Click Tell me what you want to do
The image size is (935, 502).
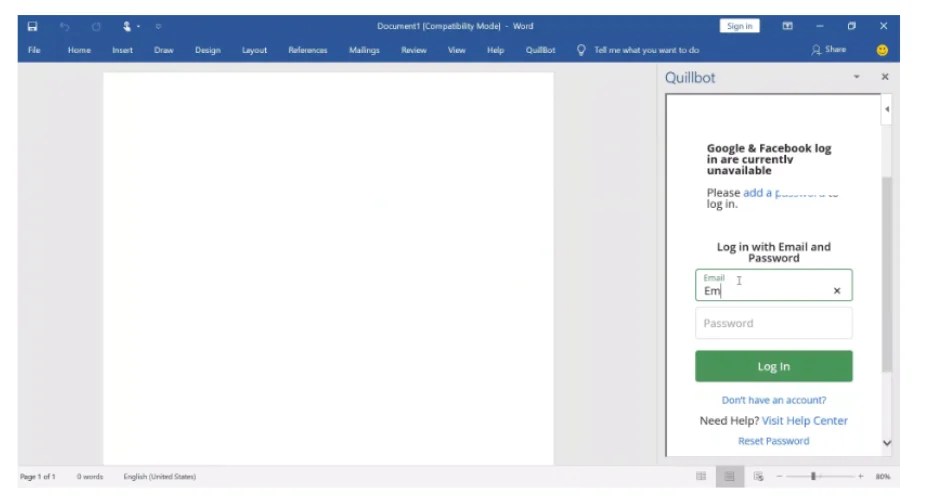point(646,50)
